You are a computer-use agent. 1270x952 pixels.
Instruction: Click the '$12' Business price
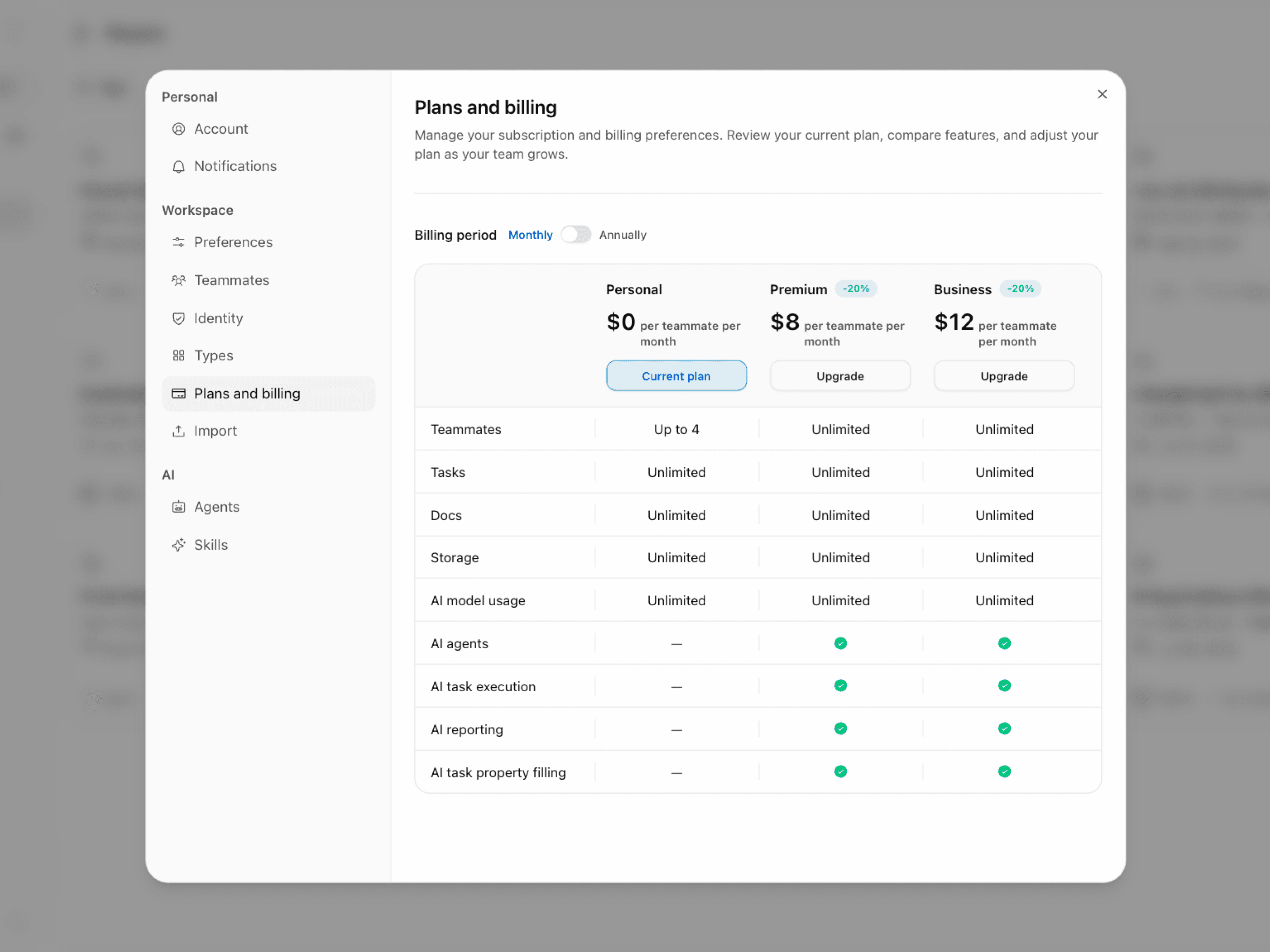[954, 321]
